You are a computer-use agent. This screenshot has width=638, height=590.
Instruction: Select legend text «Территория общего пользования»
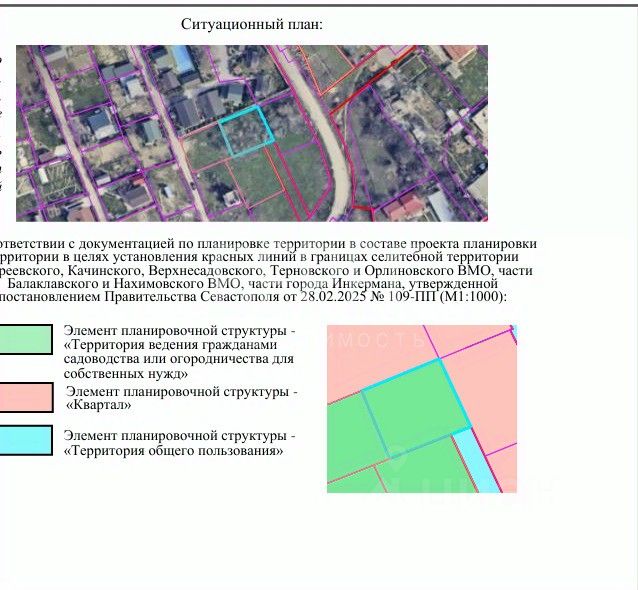click(x=173, y=450)
